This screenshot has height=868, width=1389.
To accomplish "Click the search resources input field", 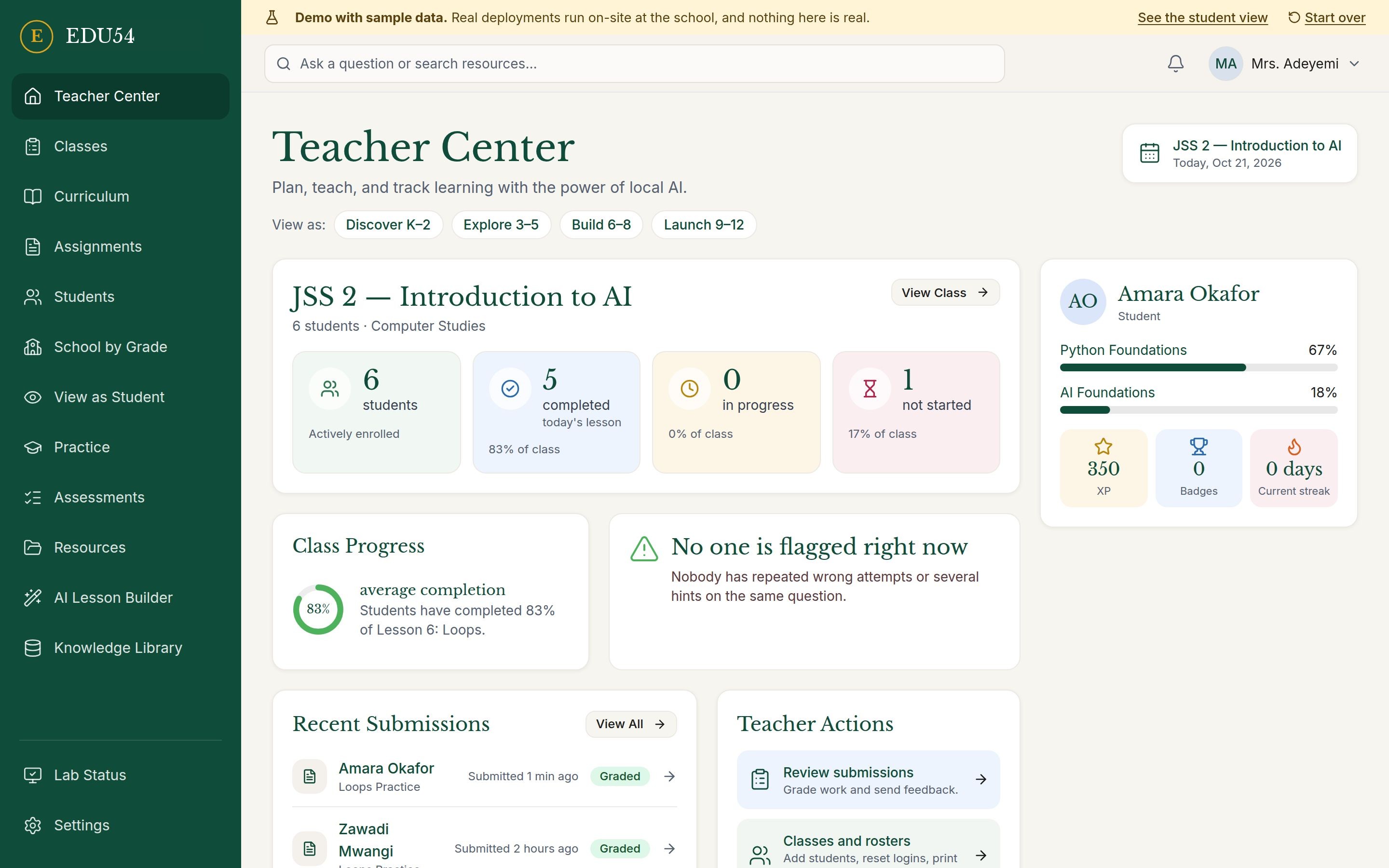I will tap(634, 64).
